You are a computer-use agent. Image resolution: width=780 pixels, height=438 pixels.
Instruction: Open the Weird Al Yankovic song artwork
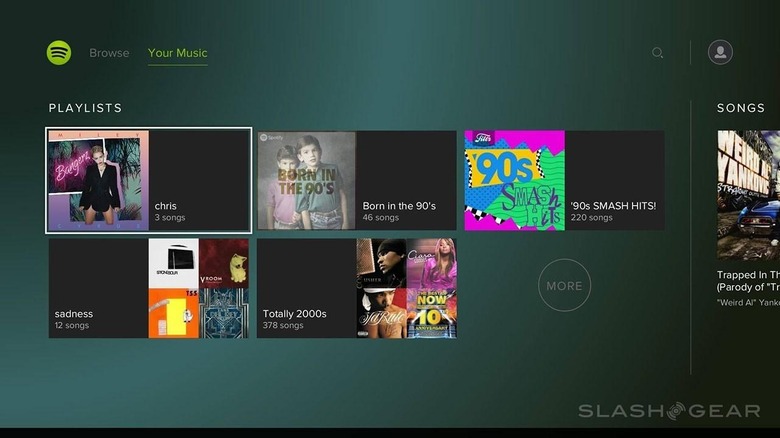[748, 195]
